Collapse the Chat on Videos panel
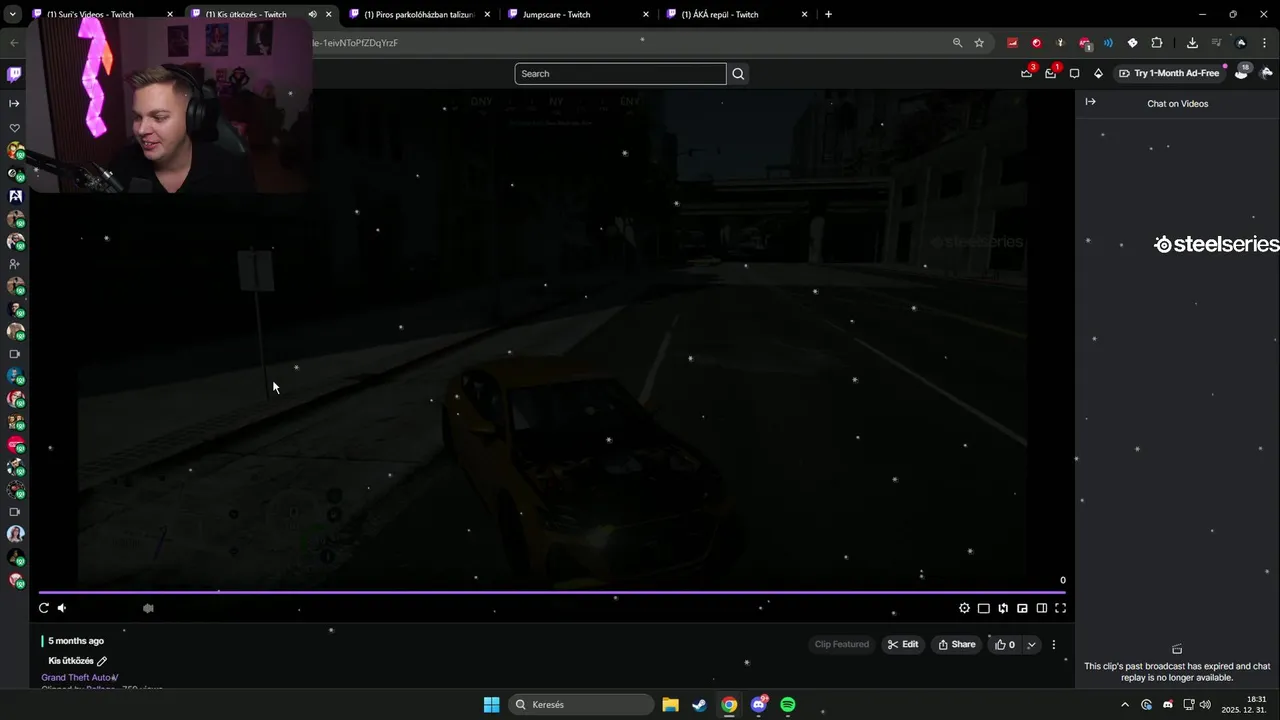 [x=1090, y=102]
